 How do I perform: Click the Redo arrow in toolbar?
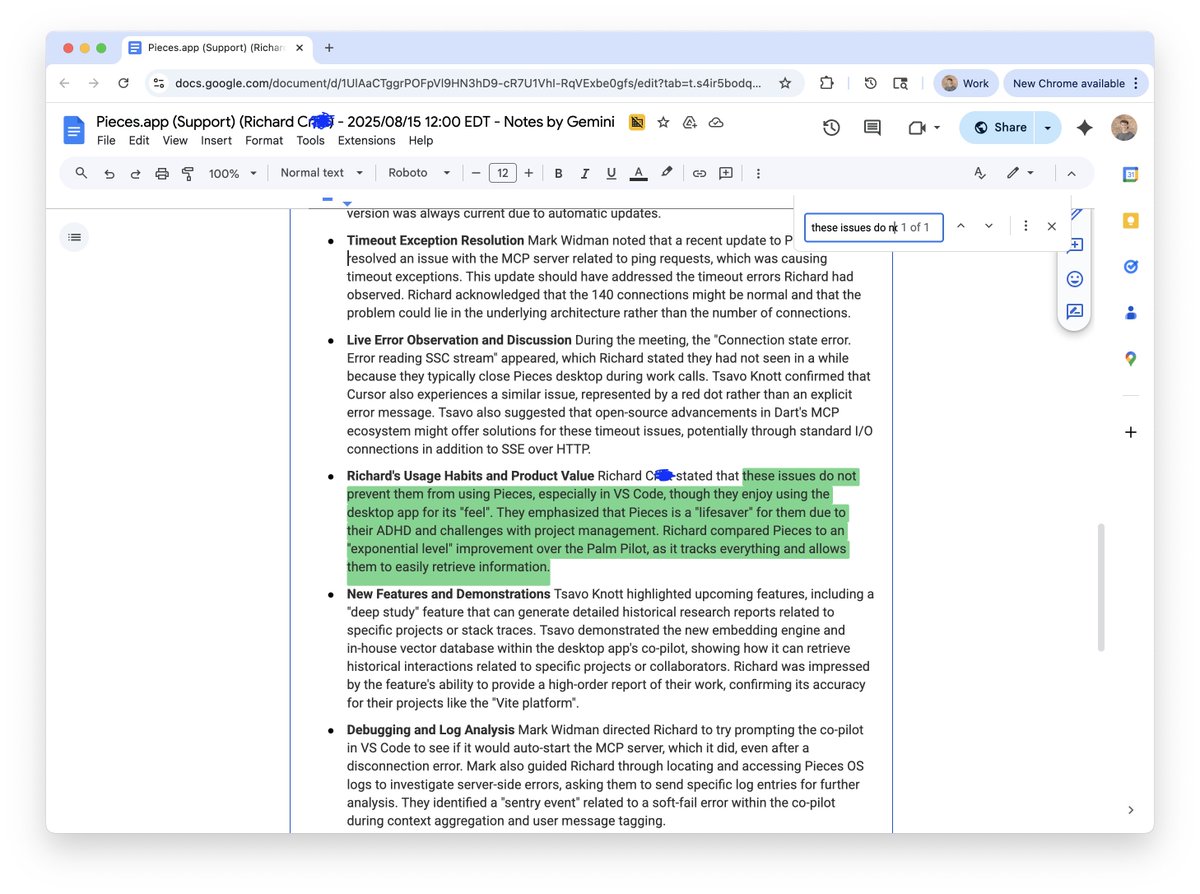pos(135,173)
